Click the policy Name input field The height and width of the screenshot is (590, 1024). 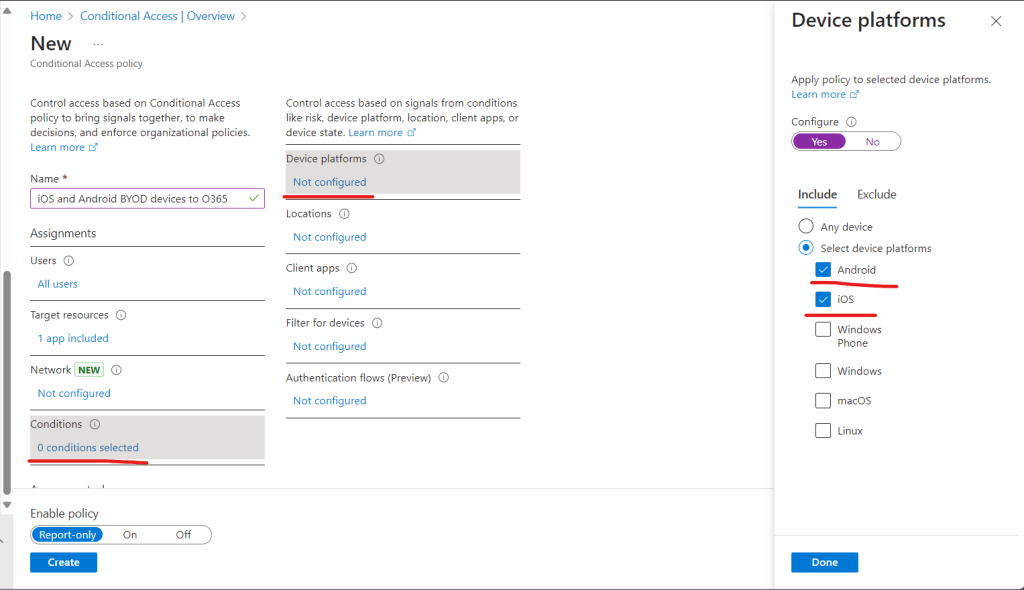point(140,199)
